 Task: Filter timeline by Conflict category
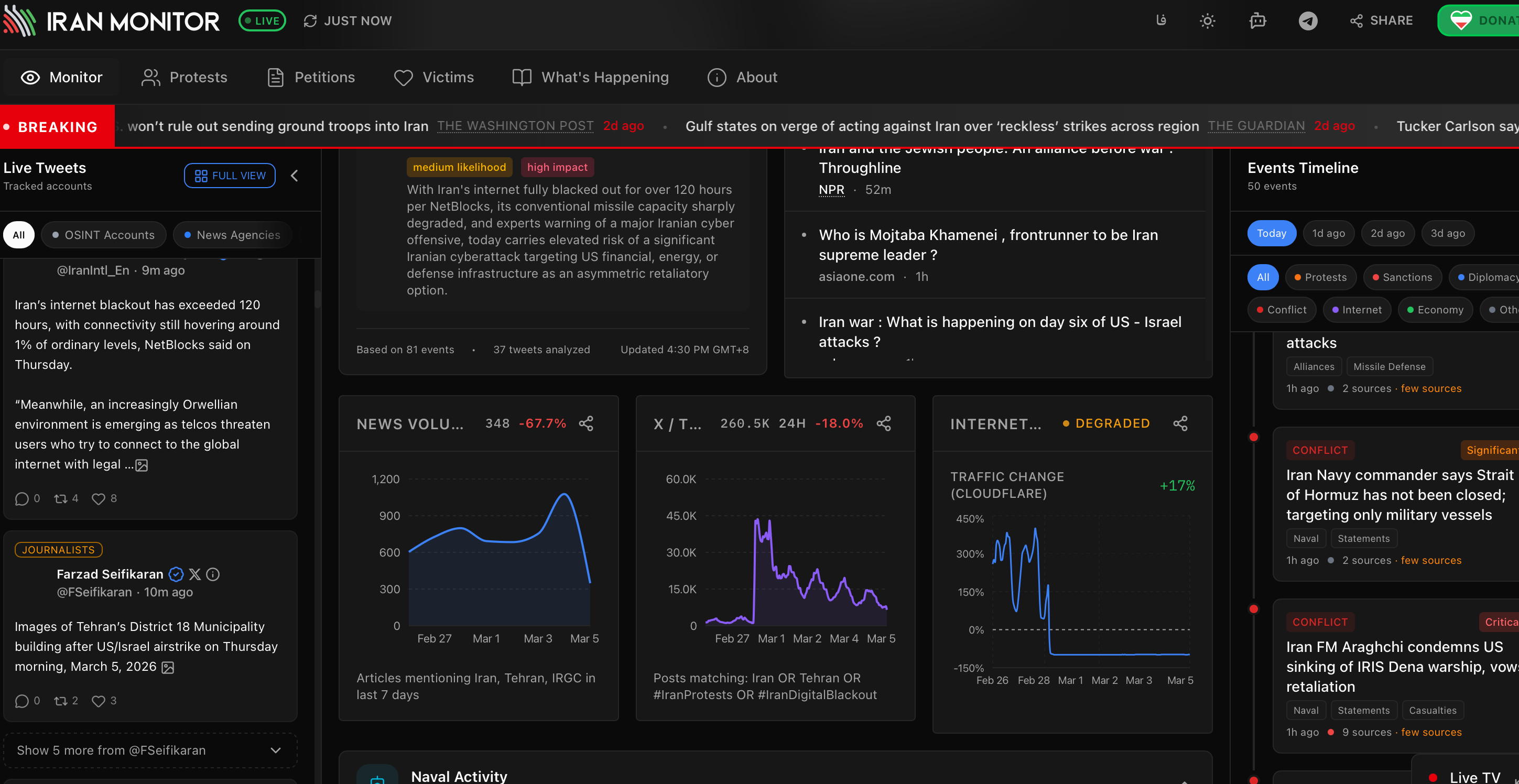pos(1282,310)
